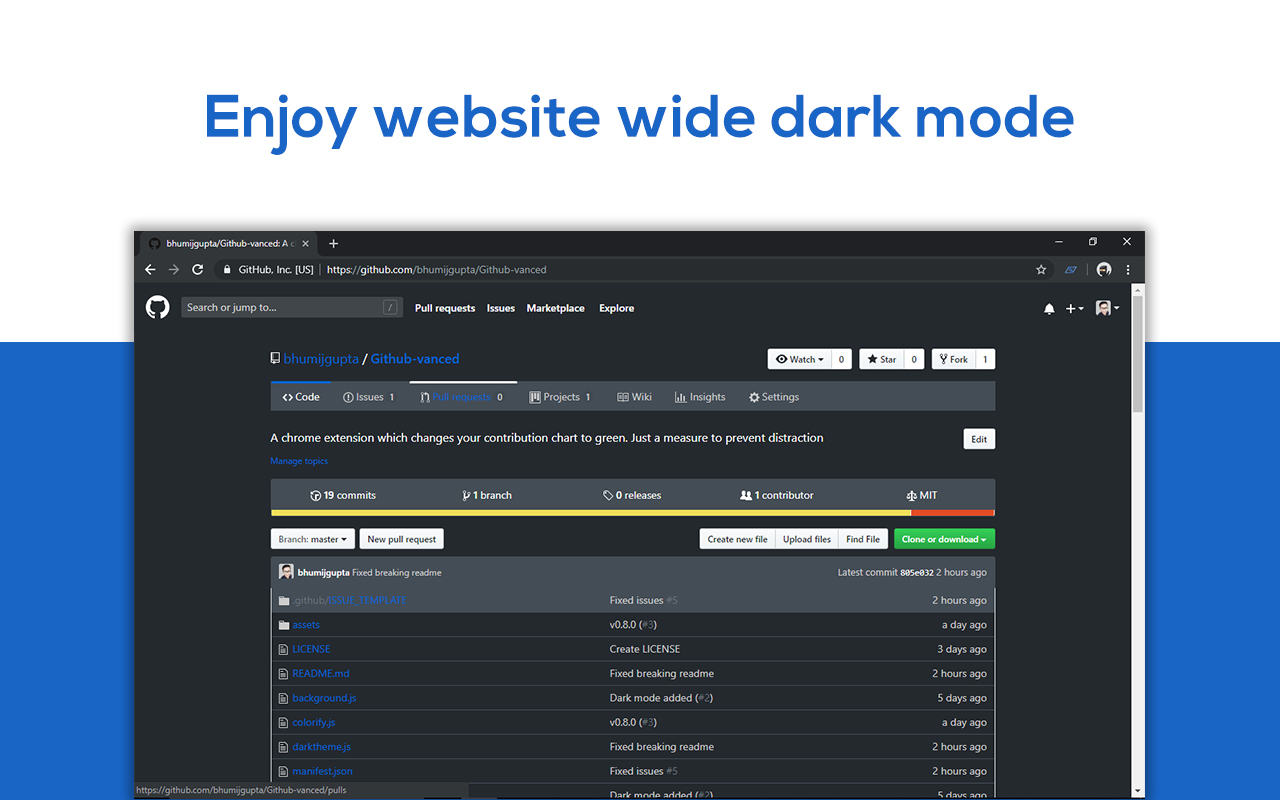This screenshot has height=800, width=1280.
Task: View 0 releases
Action: click(x=632, y=495)
